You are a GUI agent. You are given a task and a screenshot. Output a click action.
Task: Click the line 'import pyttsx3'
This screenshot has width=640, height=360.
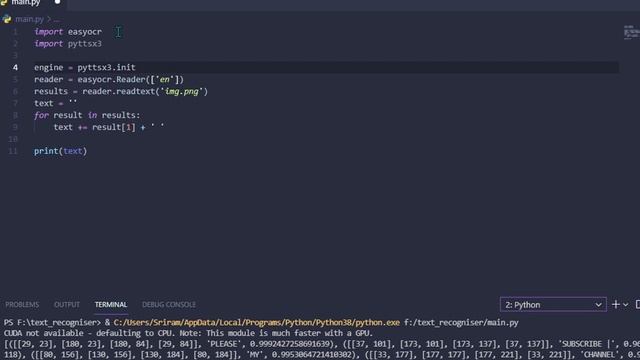tap(68, 44)
